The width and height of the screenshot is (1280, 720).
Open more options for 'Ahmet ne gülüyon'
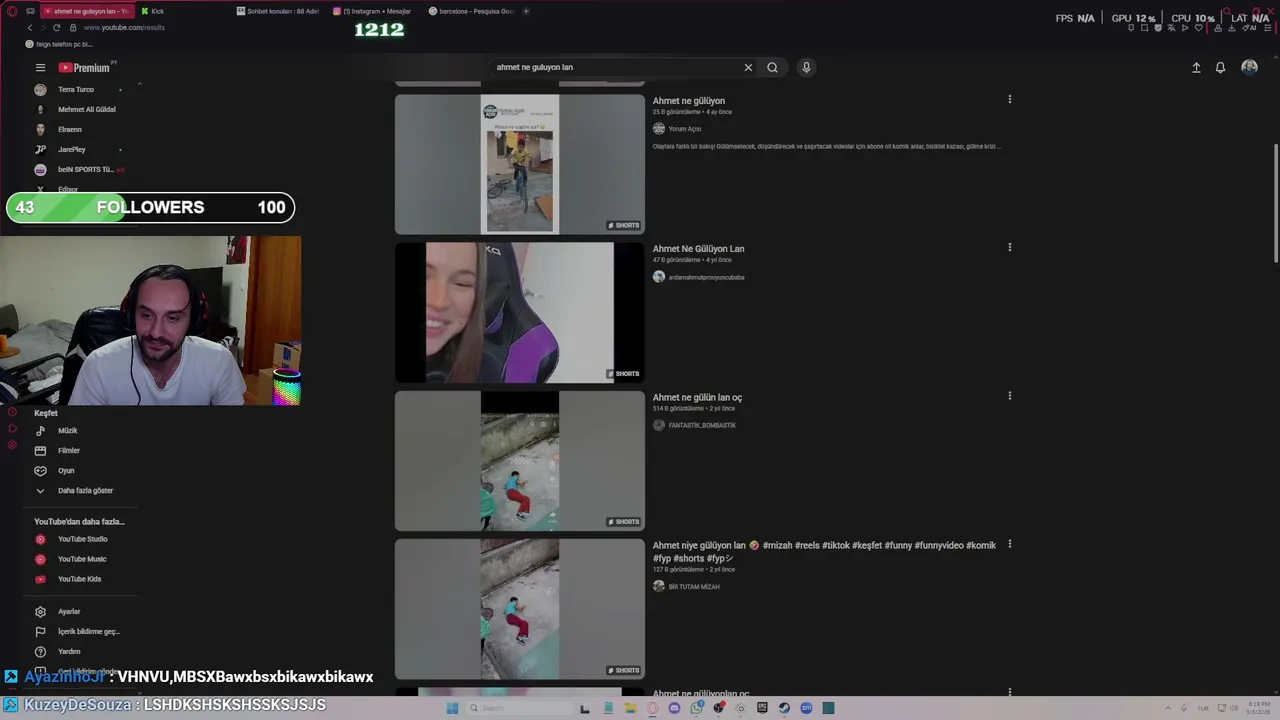coord(1009,99)
